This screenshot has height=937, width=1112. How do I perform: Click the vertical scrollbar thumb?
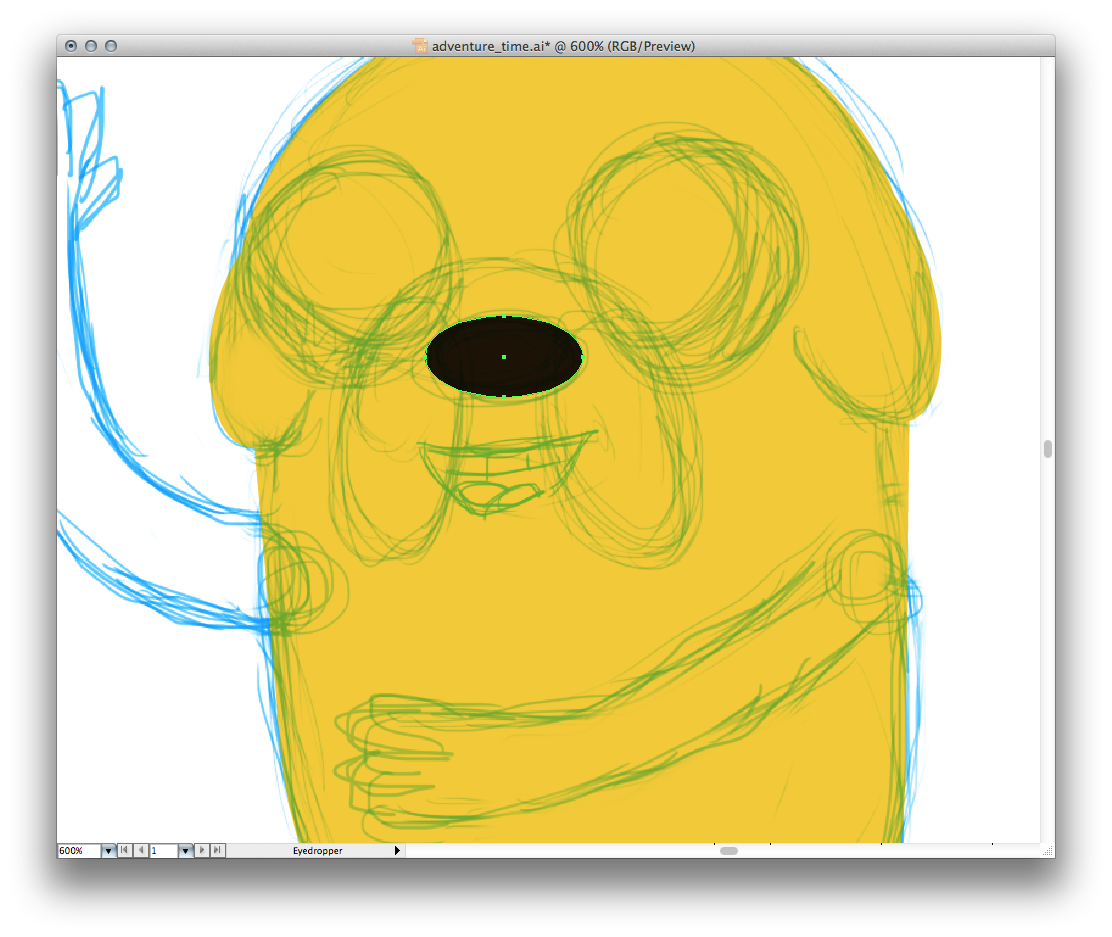pyautogui.click(x=1047, y=449)
